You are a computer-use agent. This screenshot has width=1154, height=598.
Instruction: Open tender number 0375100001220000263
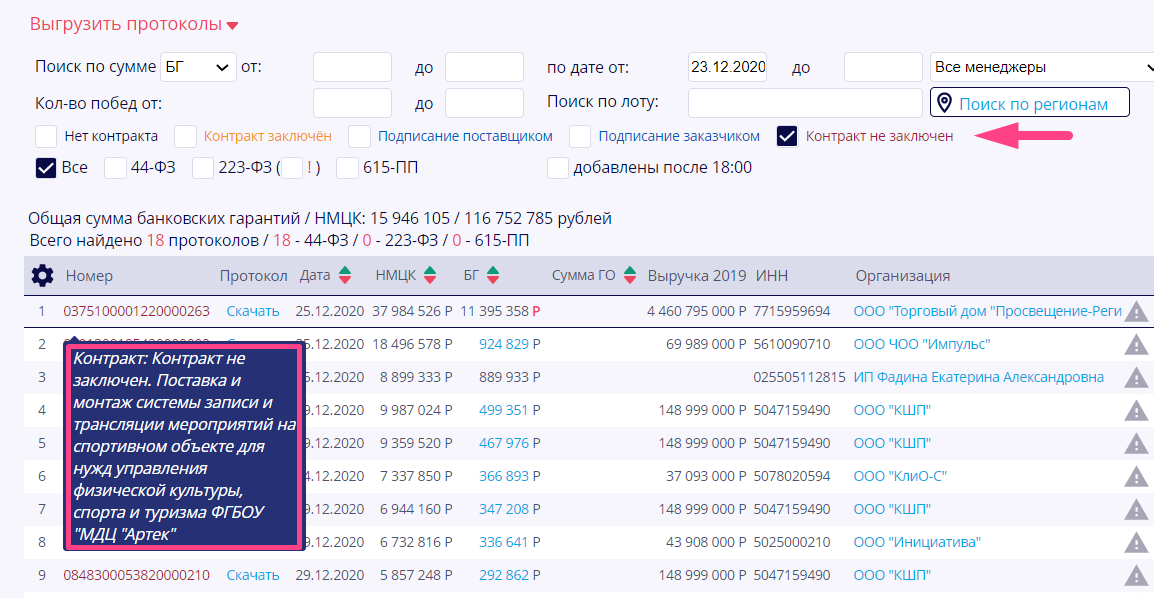point(136,311)
